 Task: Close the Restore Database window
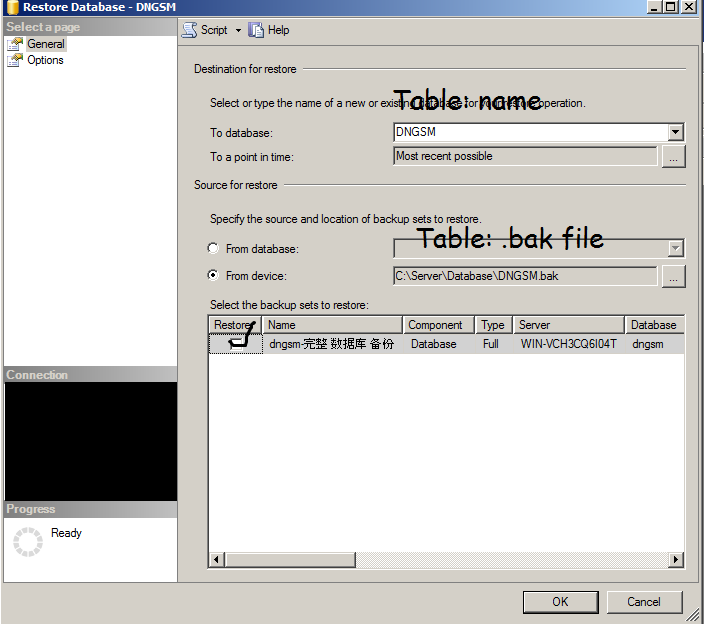pos(689,7)
